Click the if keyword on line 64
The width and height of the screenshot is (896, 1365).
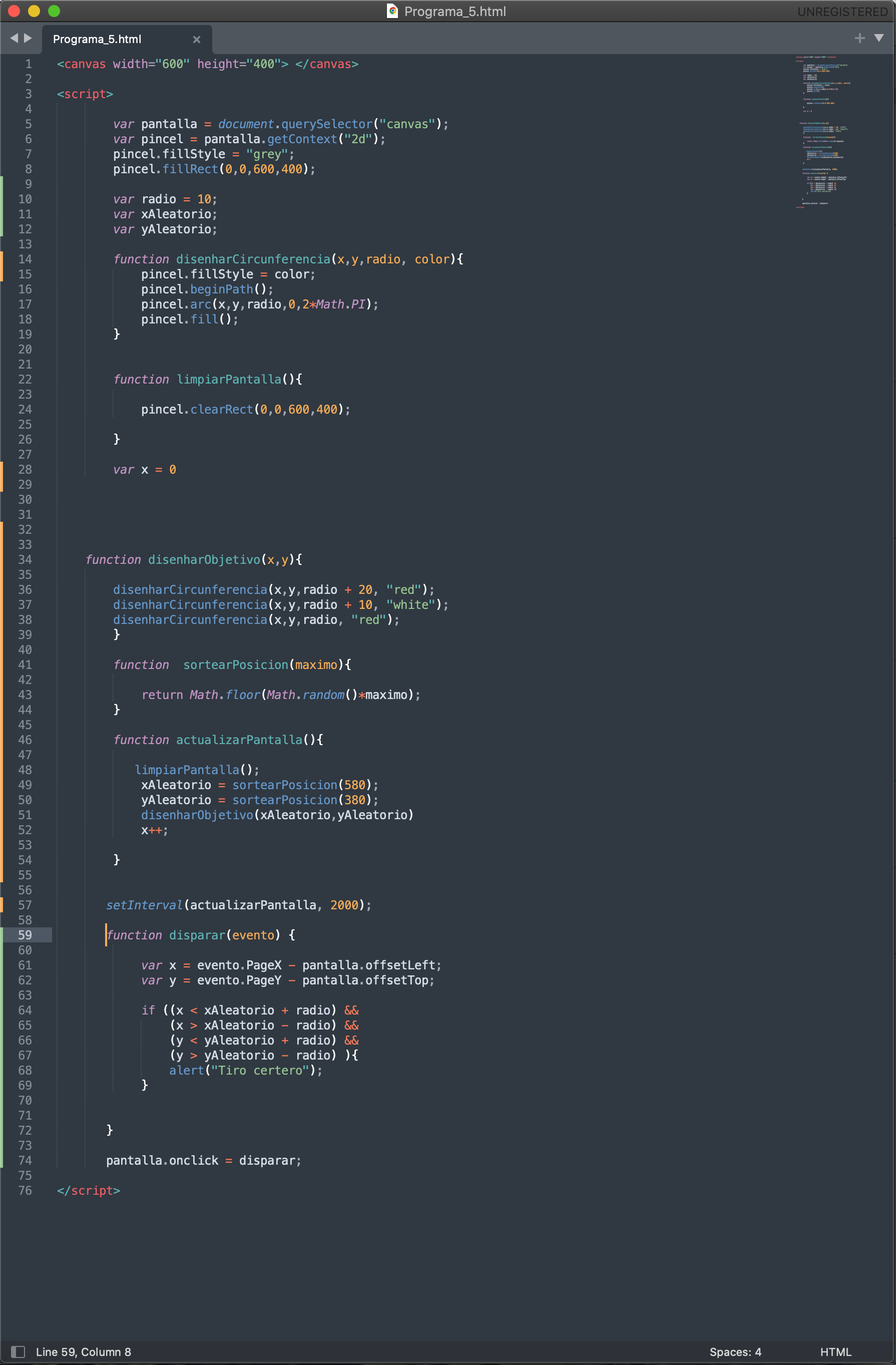[x=148, y=1010]
